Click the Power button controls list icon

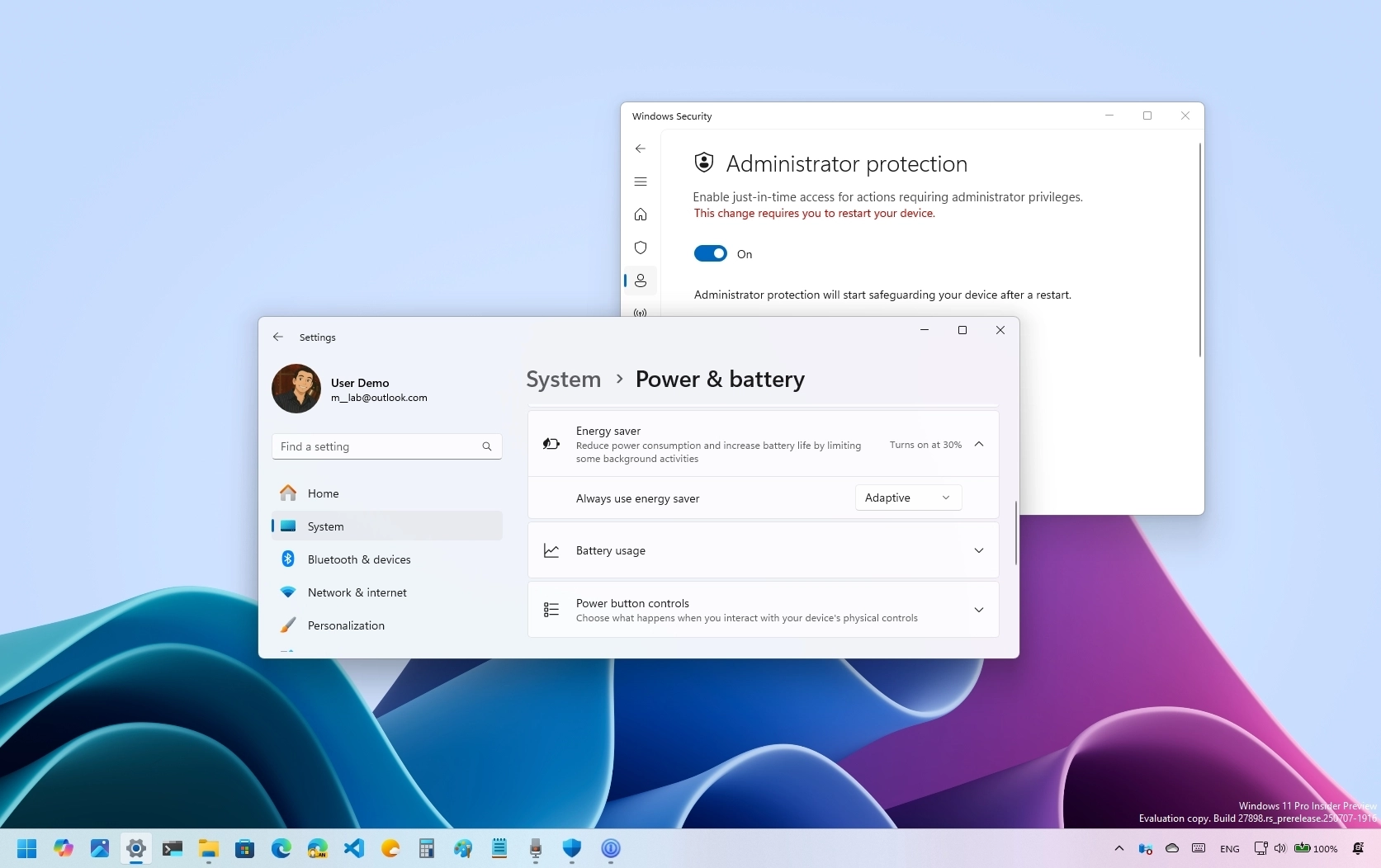pyautogui.click(x=551, y=610)
